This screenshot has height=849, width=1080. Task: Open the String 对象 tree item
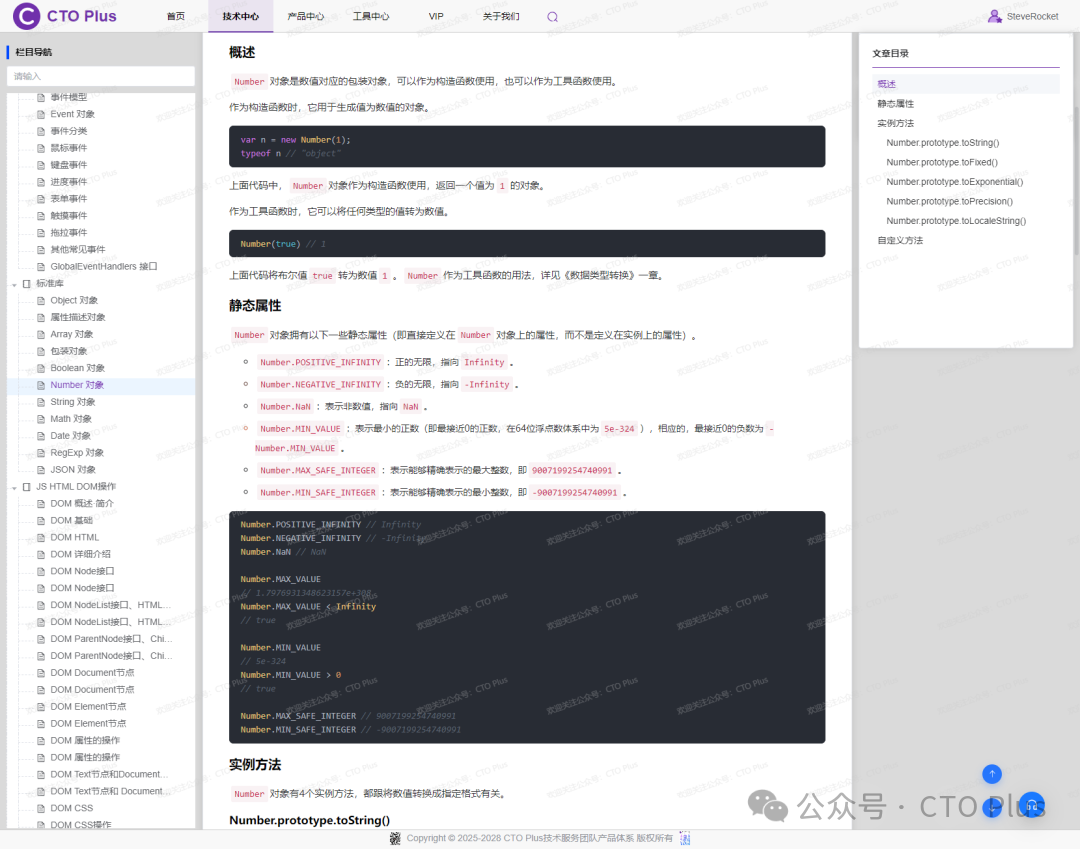pos(72,402)
